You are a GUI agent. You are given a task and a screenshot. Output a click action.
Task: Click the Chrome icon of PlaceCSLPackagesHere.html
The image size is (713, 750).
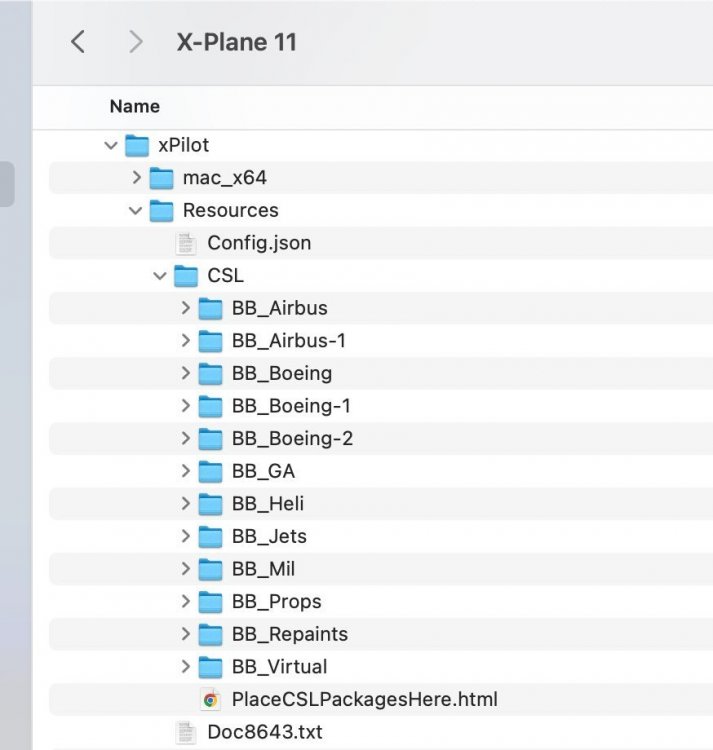(x=210, y=700)
